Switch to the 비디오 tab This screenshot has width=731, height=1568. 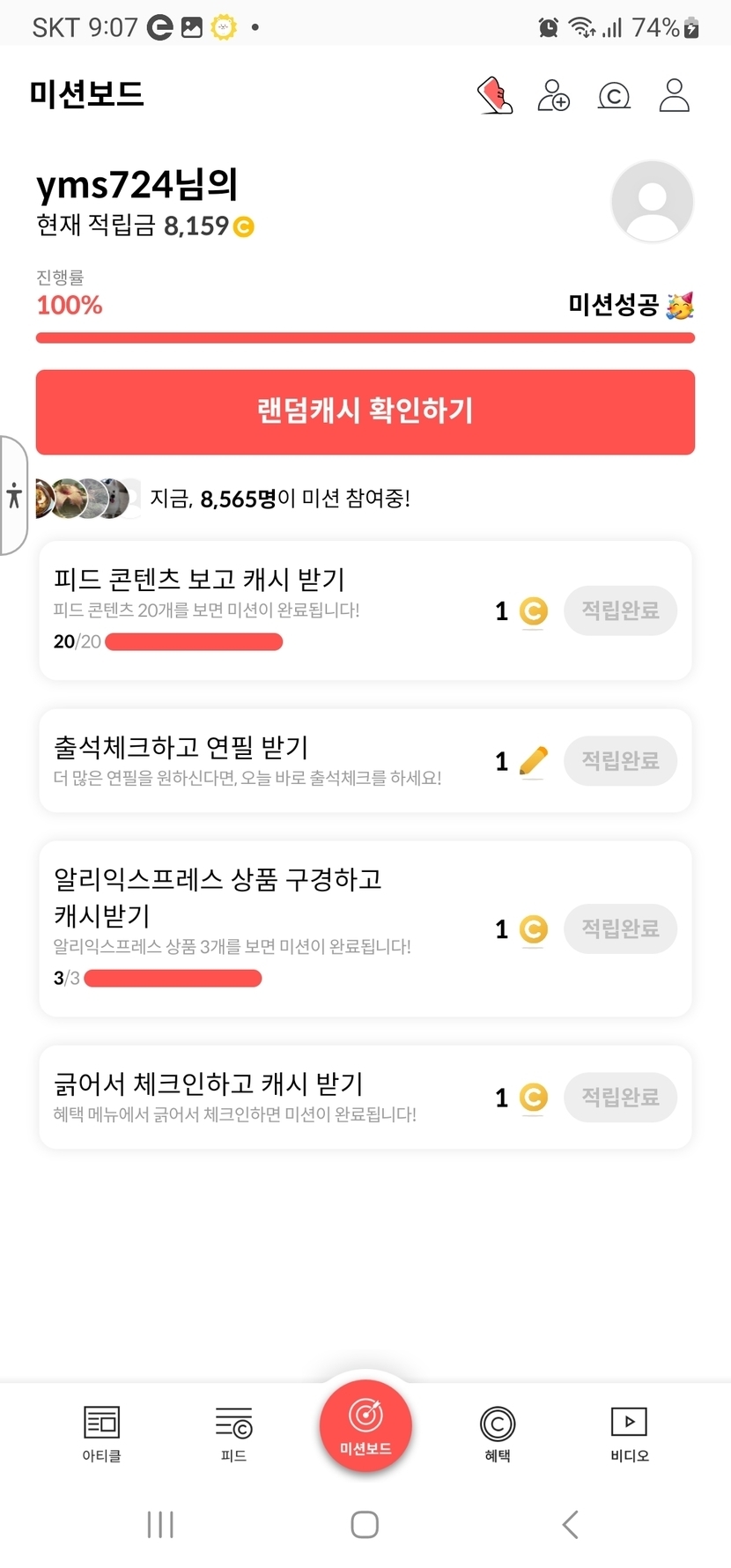click(x=630, y=1434)
